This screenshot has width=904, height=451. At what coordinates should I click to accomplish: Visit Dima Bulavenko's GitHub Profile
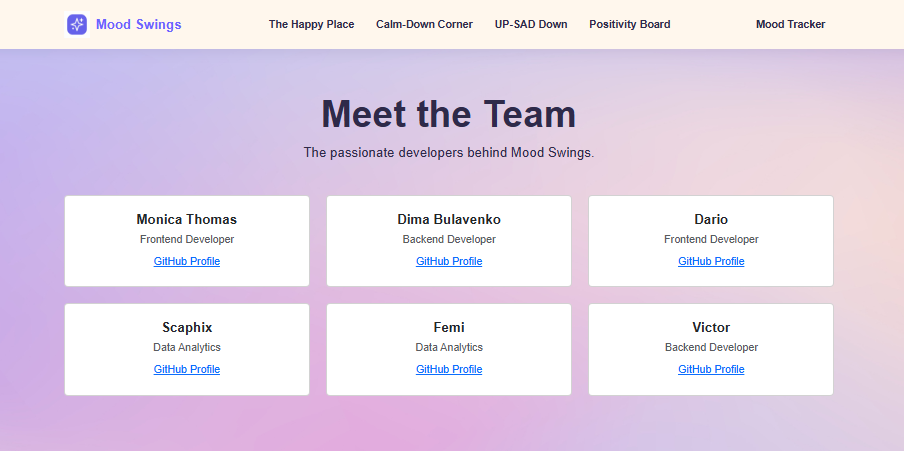point(449,261)
